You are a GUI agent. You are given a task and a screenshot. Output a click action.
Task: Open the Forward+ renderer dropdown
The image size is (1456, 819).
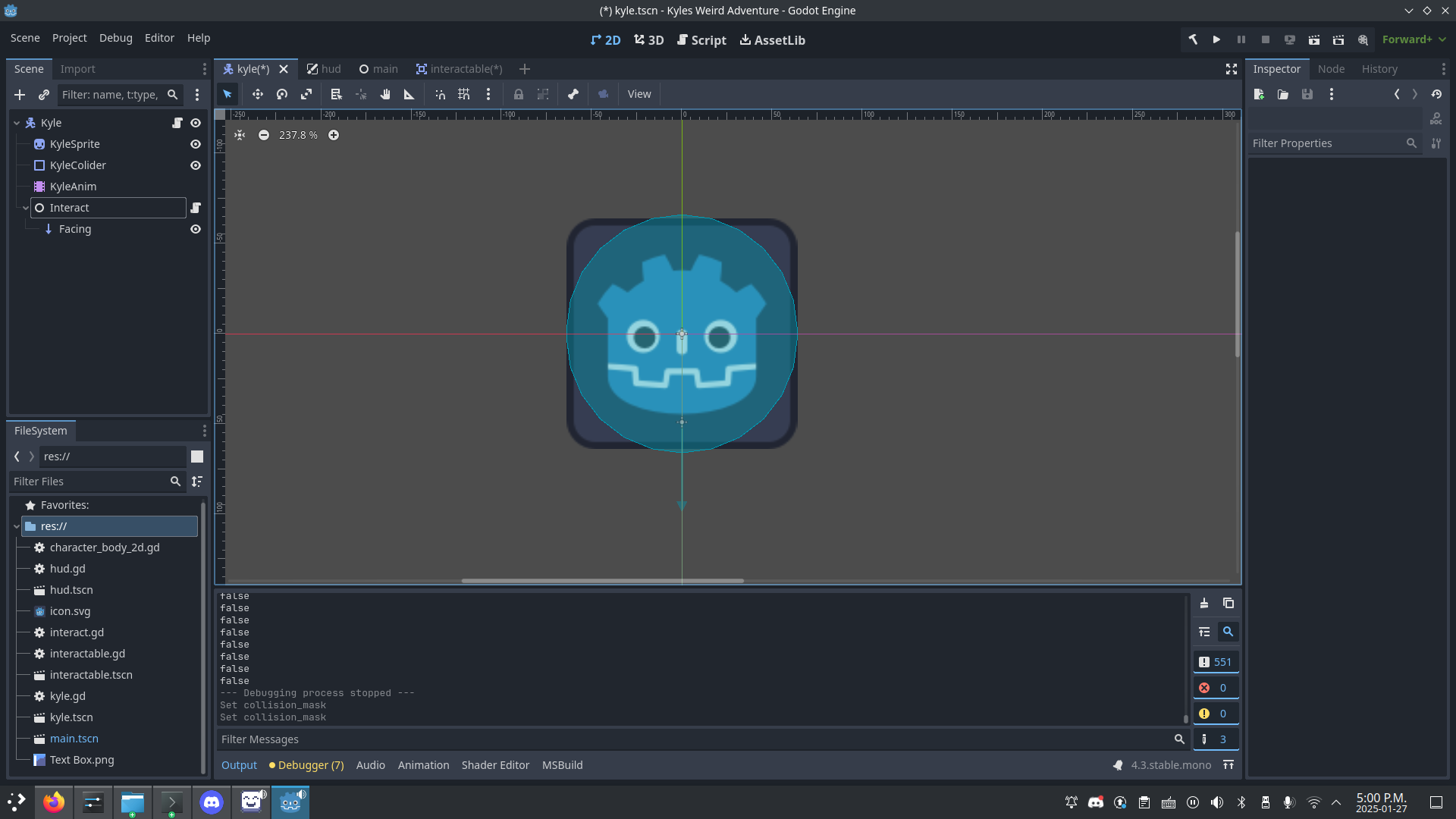(1414, 39)
